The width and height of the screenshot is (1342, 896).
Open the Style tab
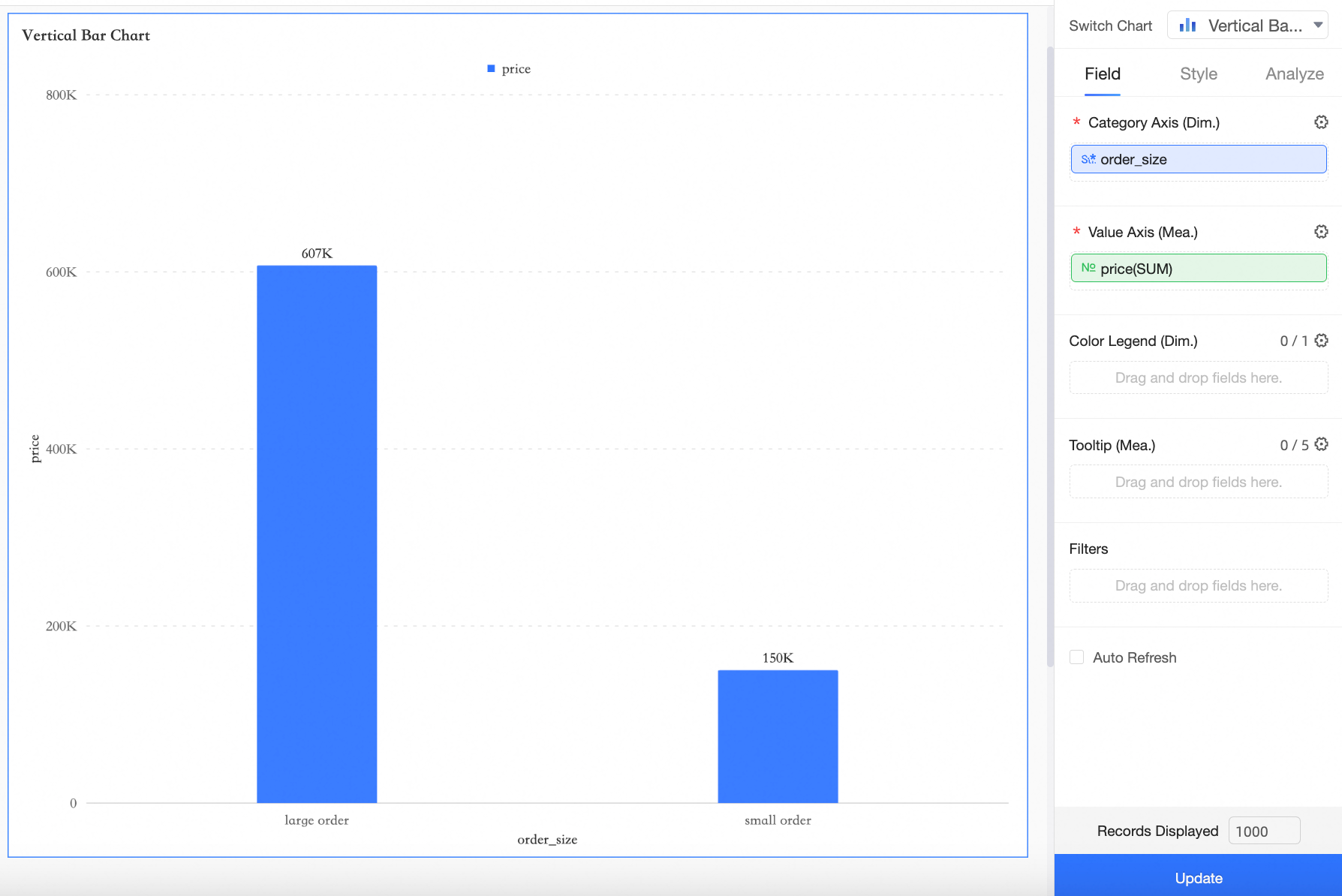coord(1198,74)
